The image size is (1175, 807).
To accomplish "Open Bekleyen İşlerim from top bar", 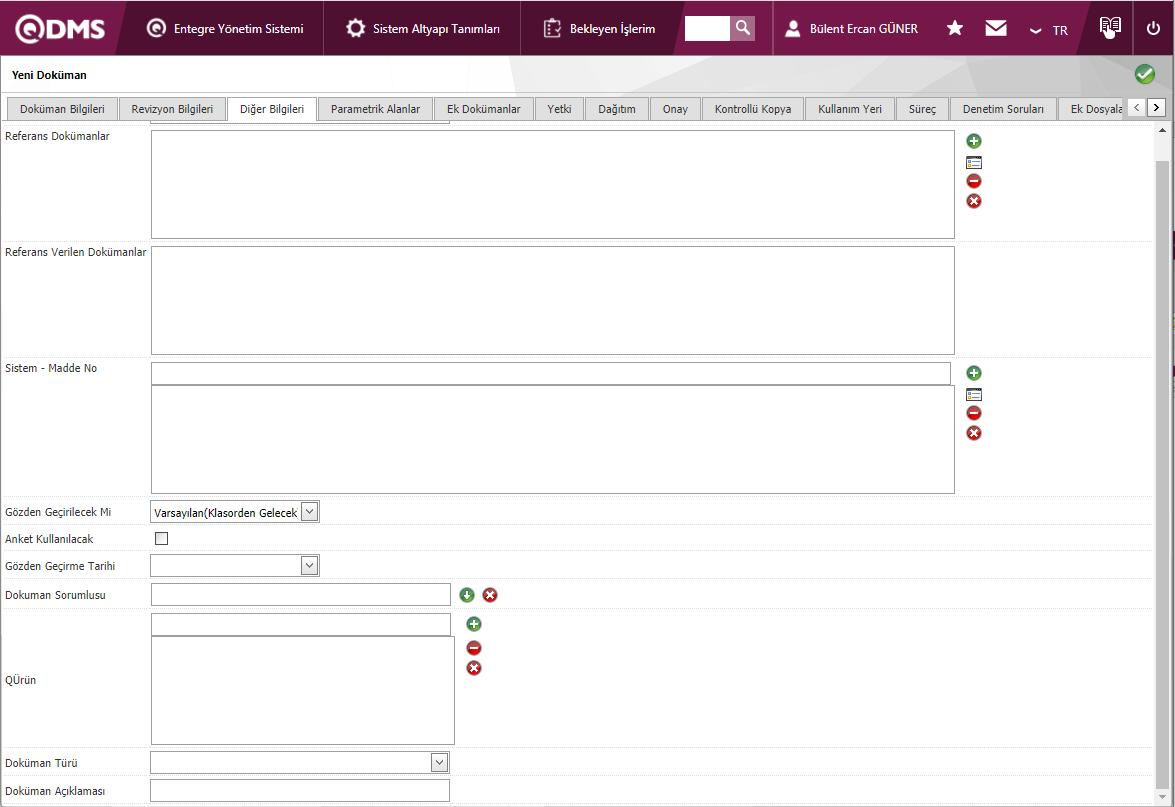I will click(600, 29).
